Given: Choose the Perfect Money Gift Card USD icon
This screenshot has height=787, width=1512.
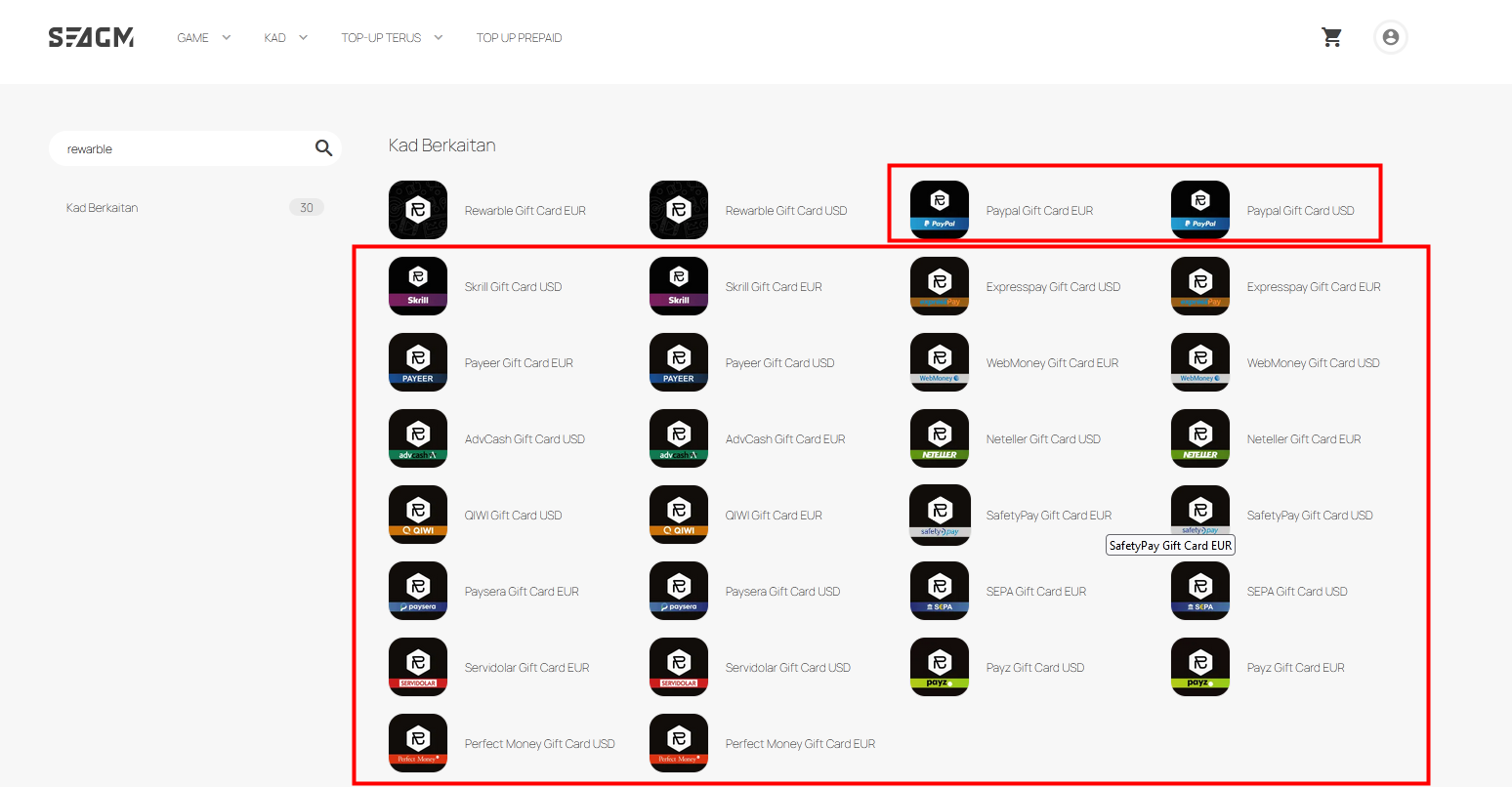Looking at the screenshot, I should pyautogui.click(x=418, y=743).
